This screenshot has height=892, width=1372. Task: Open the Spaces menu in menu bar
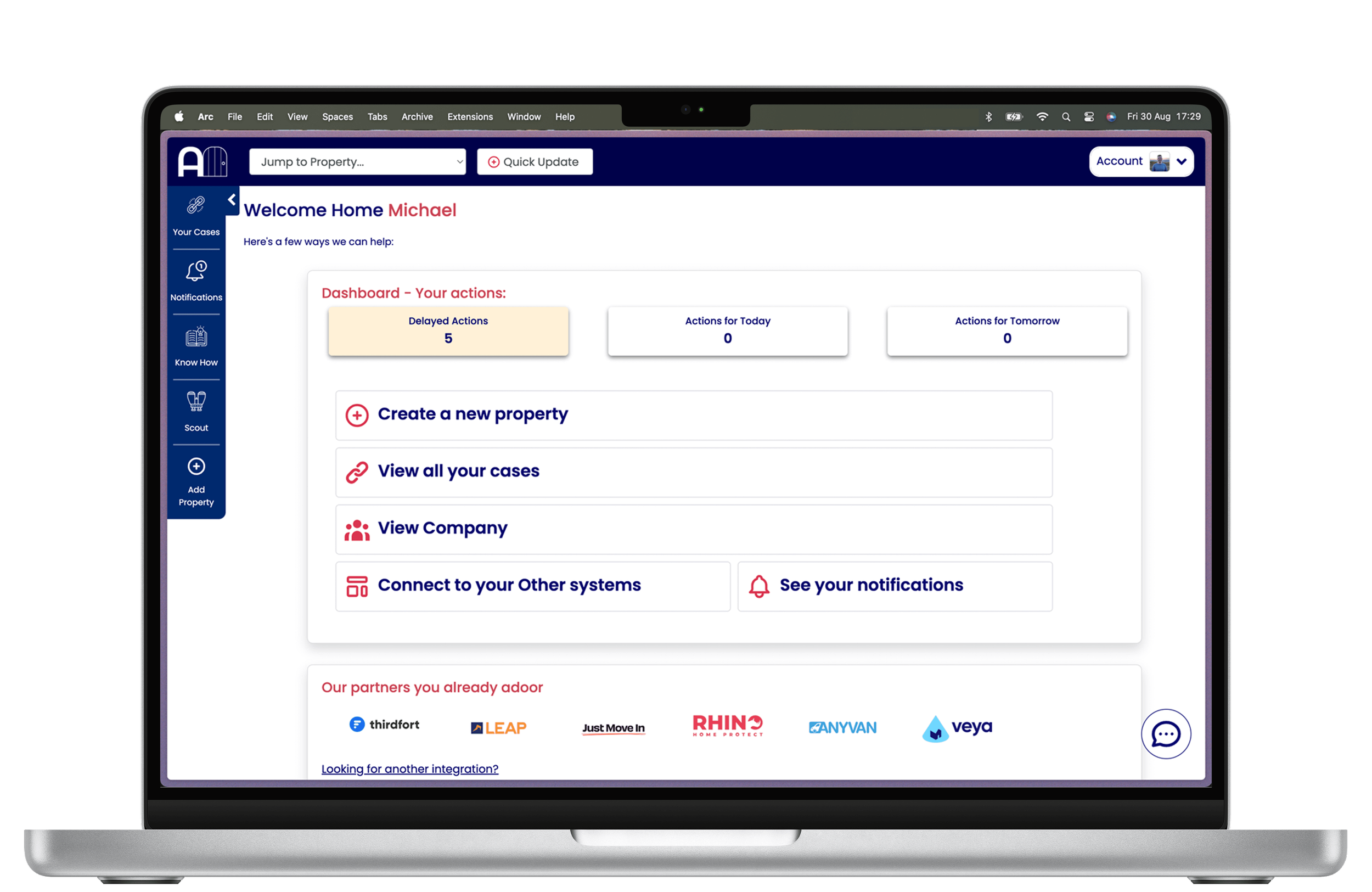pyautogui.click(x=337, y=116)
